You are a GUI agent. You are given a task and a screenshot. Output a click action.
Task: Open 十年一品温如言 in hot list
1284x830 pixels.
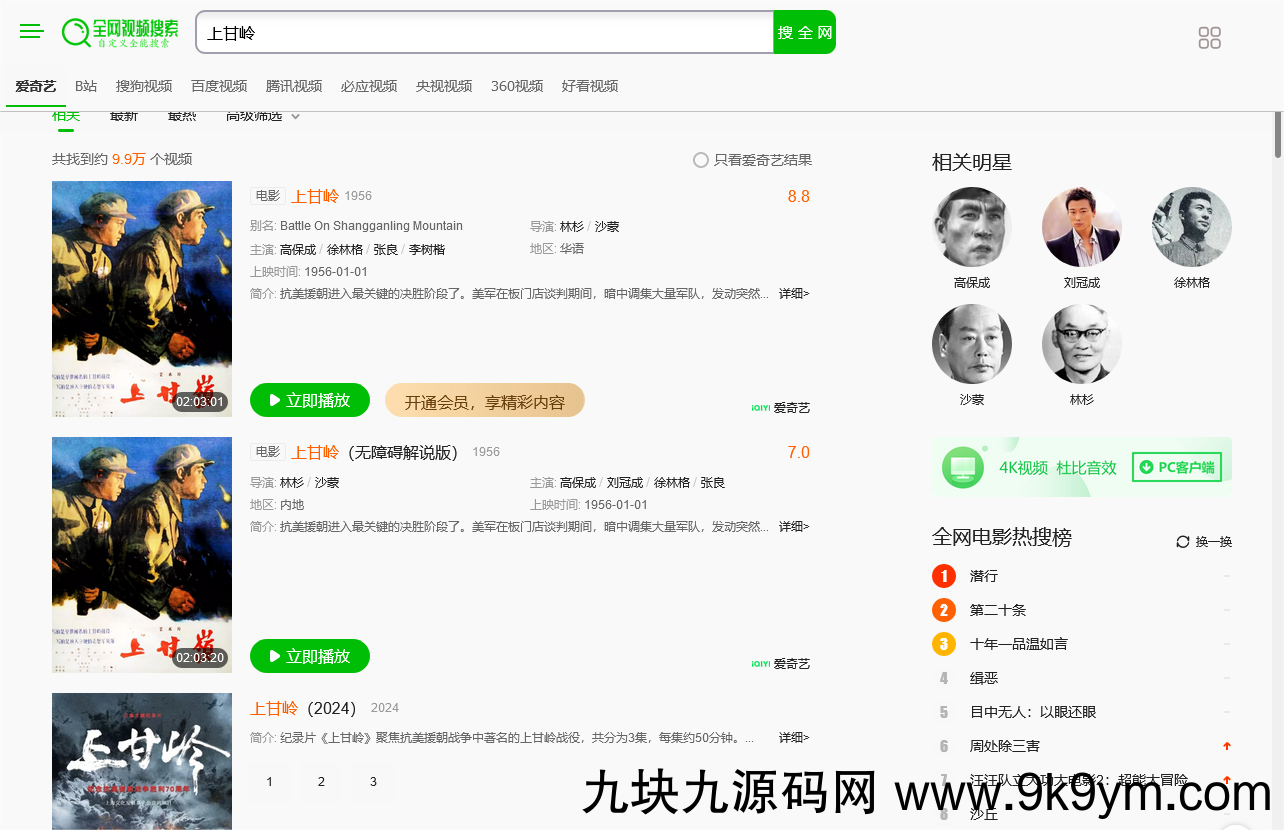(x=1019, y=644)
